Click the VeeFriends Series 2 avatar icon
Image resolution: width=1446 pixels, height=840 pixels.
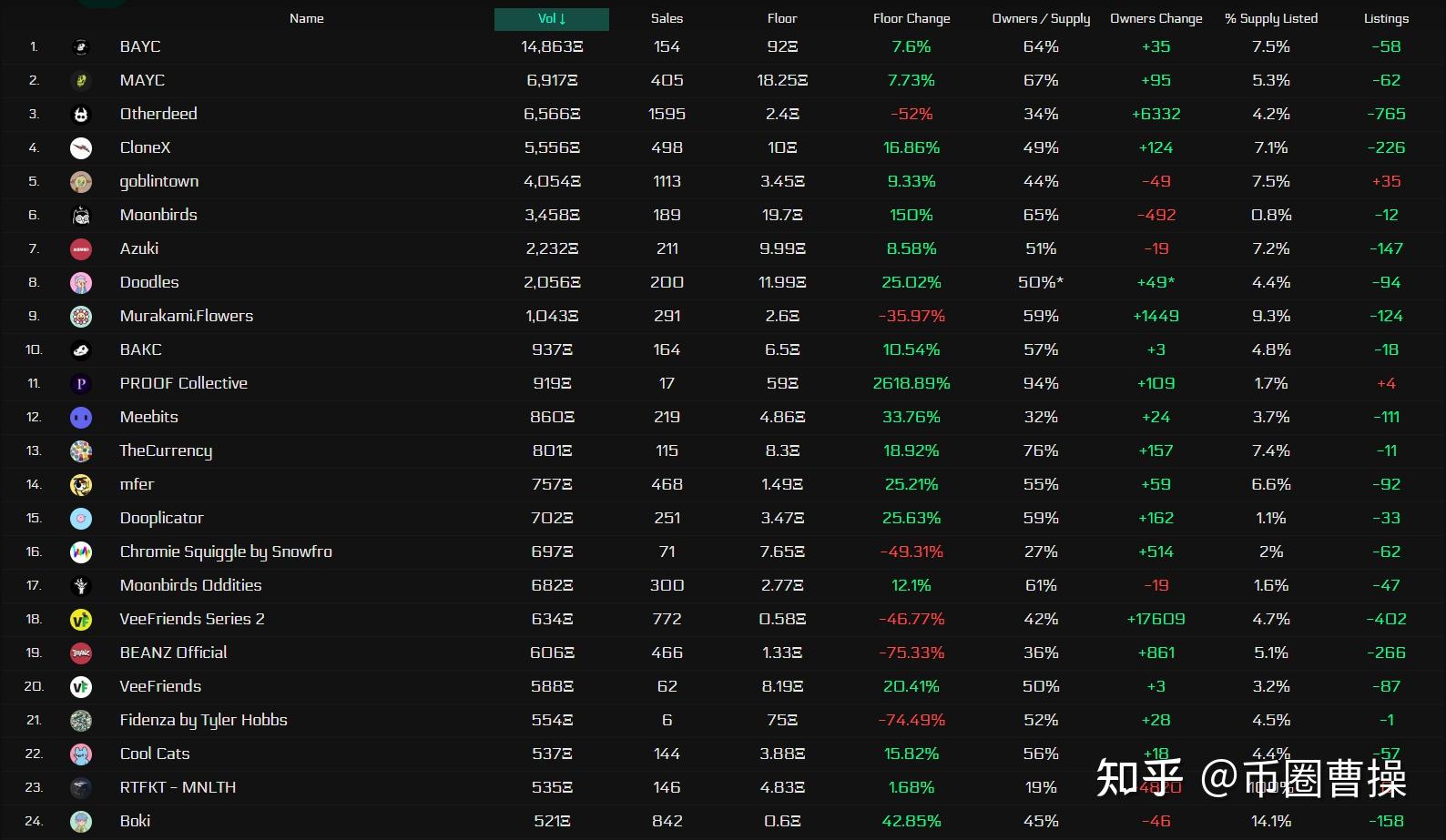[81, 620]
